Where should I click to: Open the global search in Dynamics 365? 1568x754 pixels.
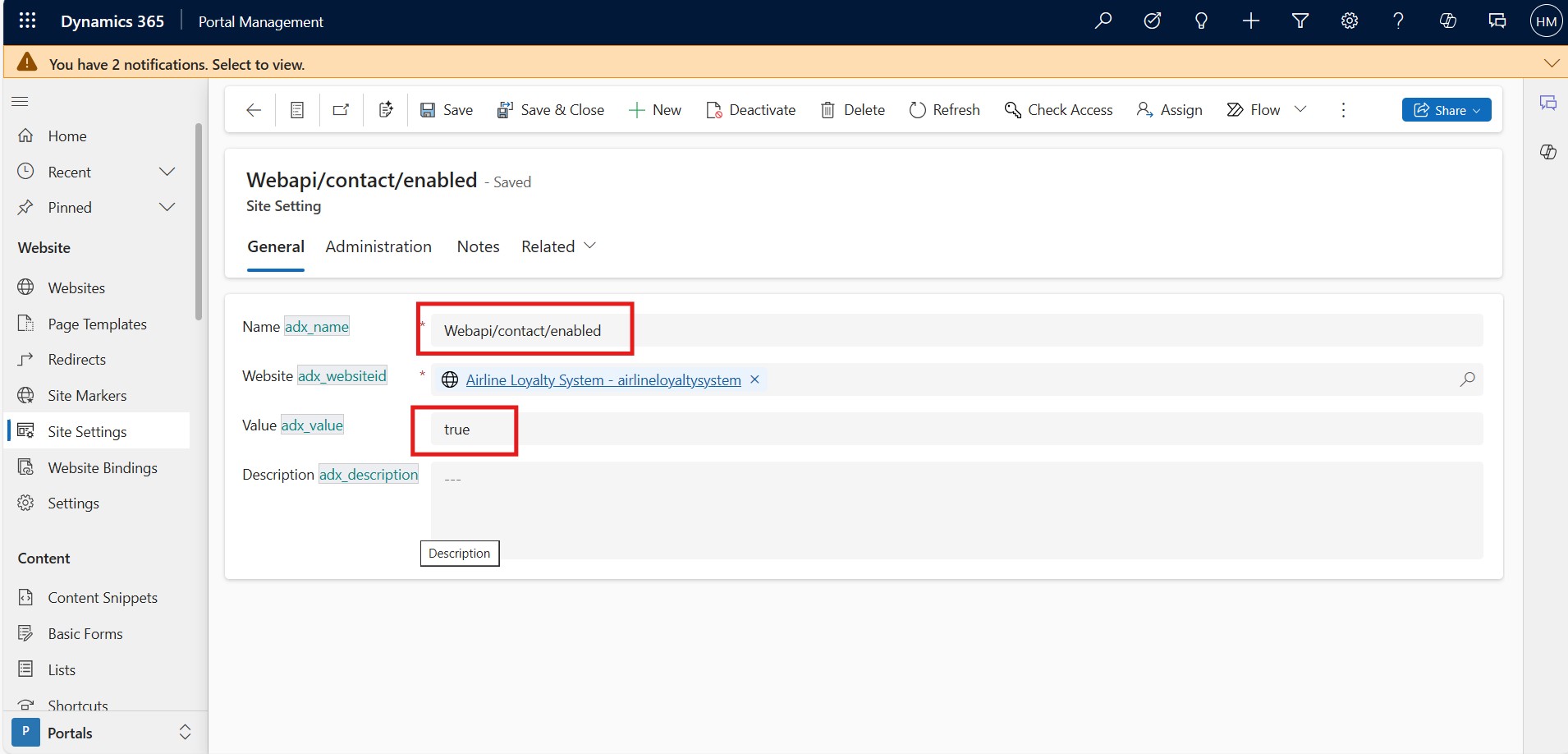pos(1103,21)
